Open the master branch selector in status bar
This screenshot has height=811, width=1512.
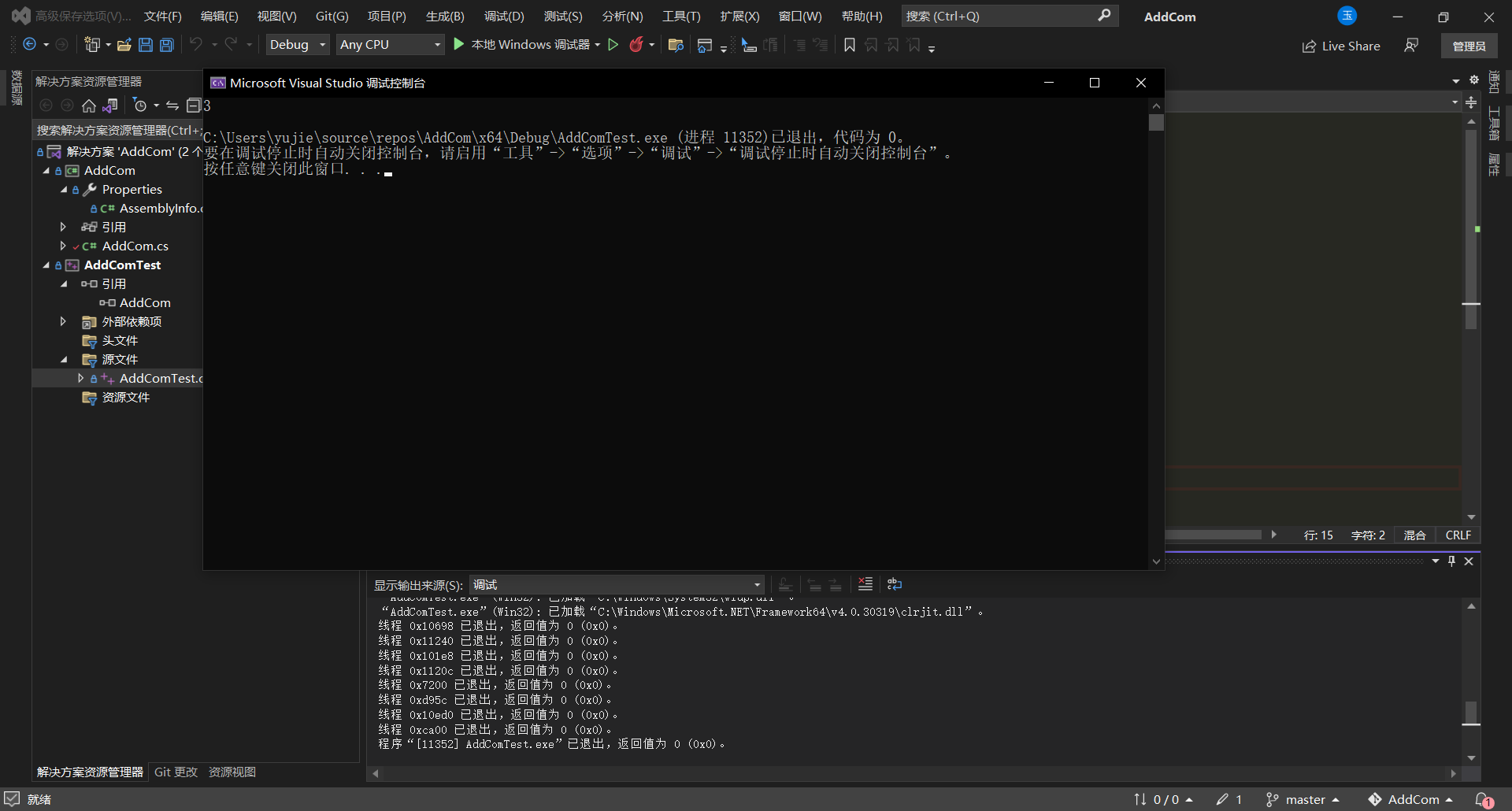(1302, 799)
